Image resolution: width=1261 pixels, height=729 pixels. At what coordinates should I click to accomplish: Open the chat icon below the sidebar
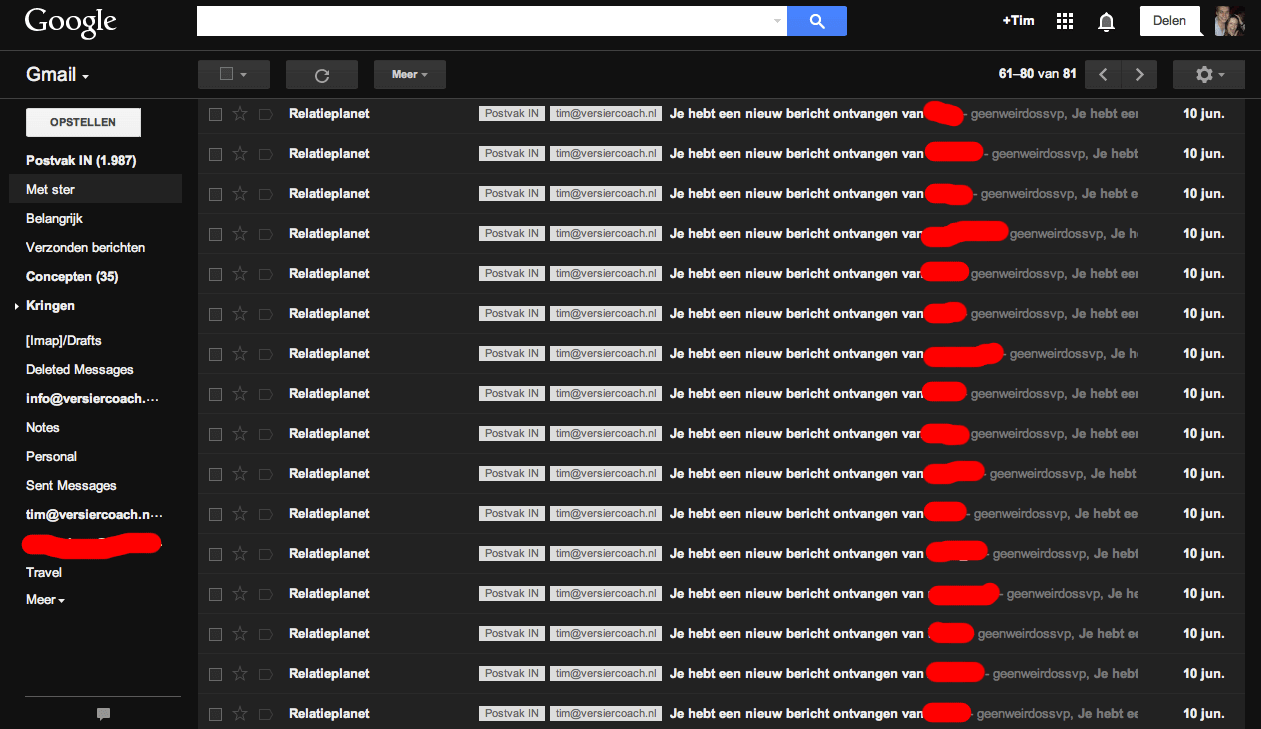point(103,714)
